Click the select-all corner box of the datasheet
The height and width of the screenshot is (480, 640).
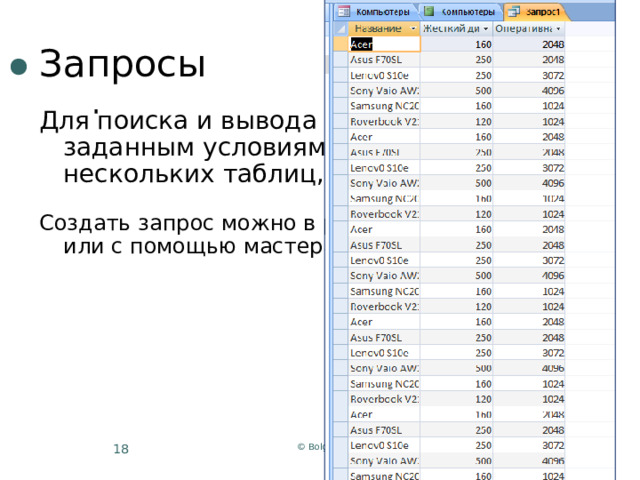coord(340,29)
